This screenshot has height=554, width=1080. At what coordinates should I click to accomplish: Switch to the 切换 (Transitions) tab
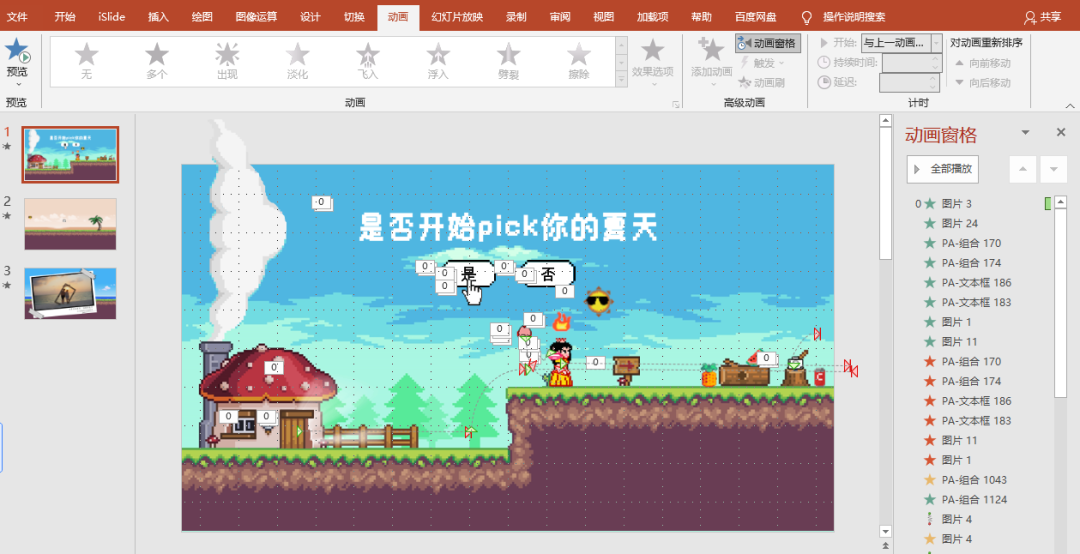point(354,17)
